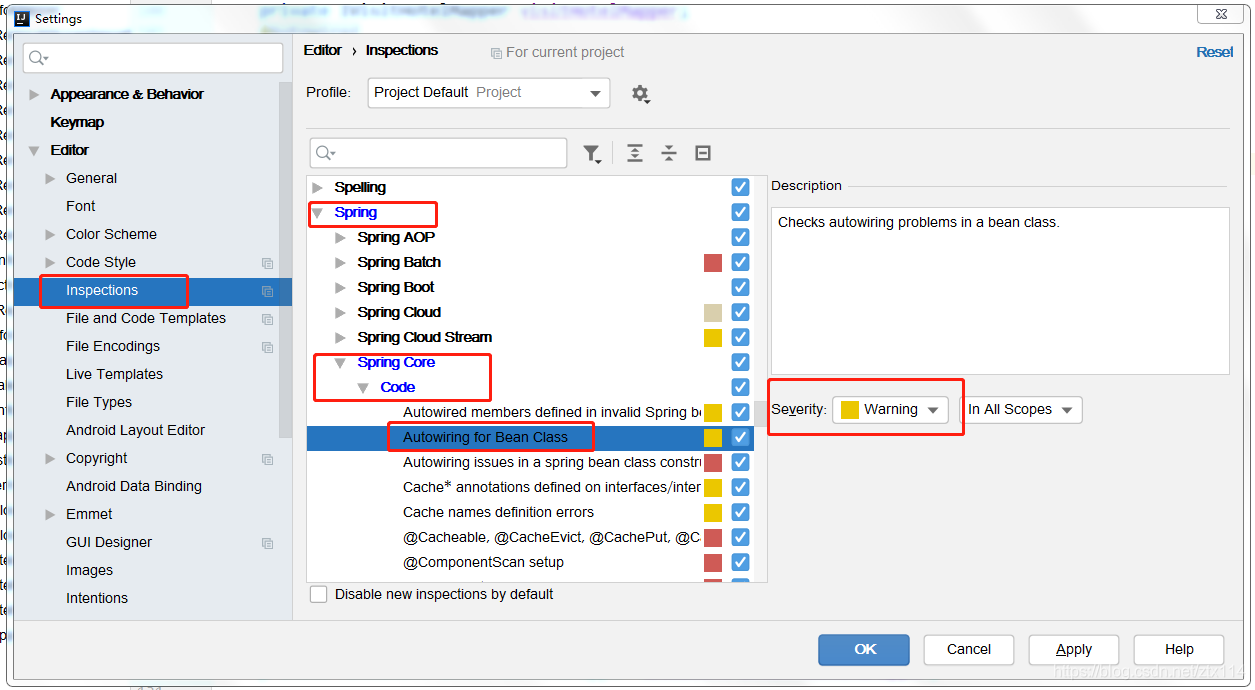Select Android Data Binding in sidebar
This screenshot has width=1255, height=690.
coord(134,486)
